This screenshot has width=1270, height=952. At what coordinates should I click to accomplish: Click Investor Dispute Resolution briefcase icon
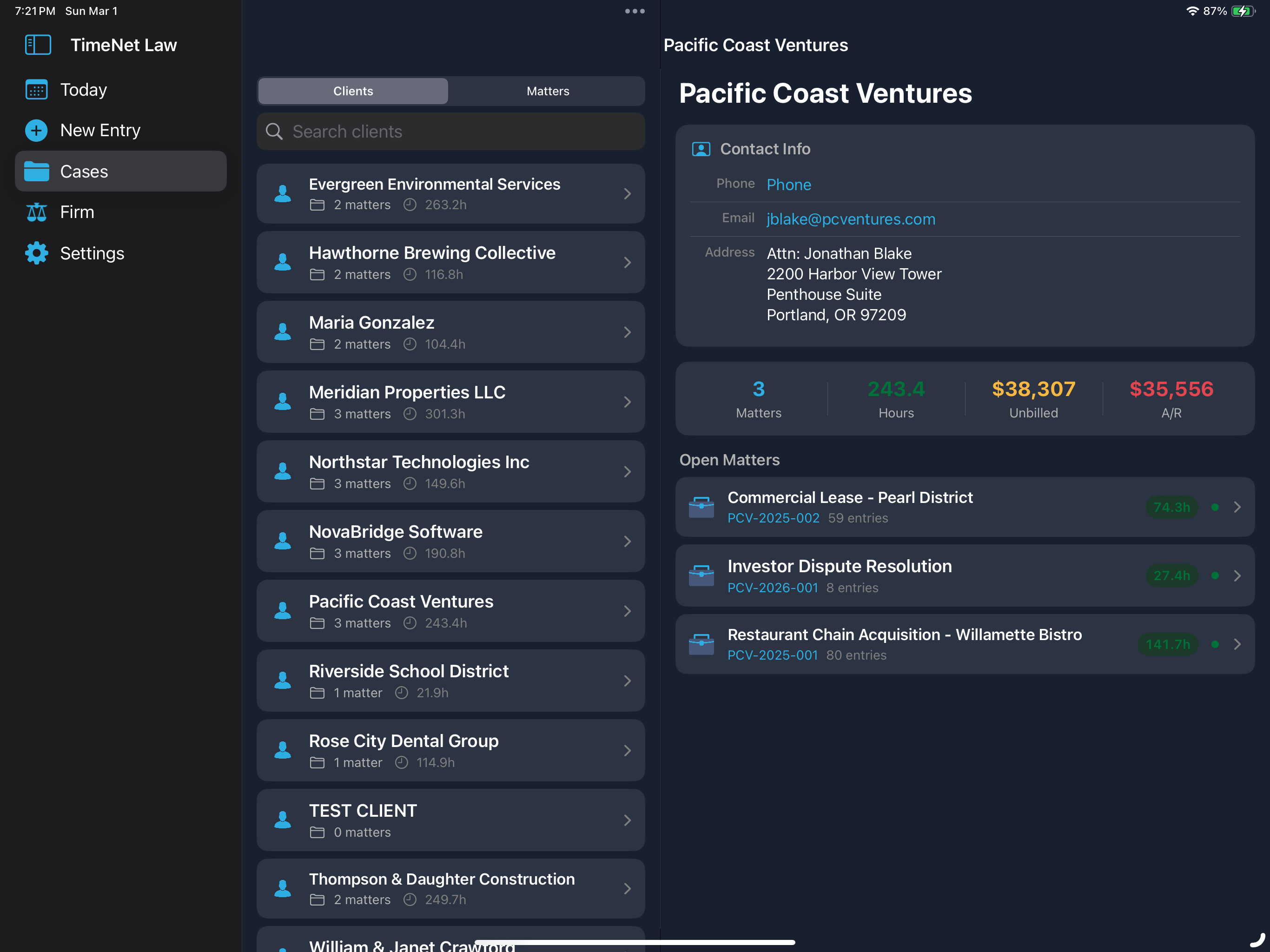pos(701,575)
